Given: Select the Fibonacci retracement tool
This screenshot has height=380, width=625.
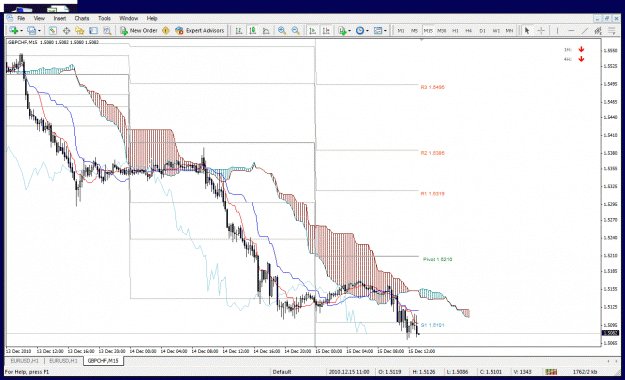Looking at the screenshot, I should pos(611,30).
